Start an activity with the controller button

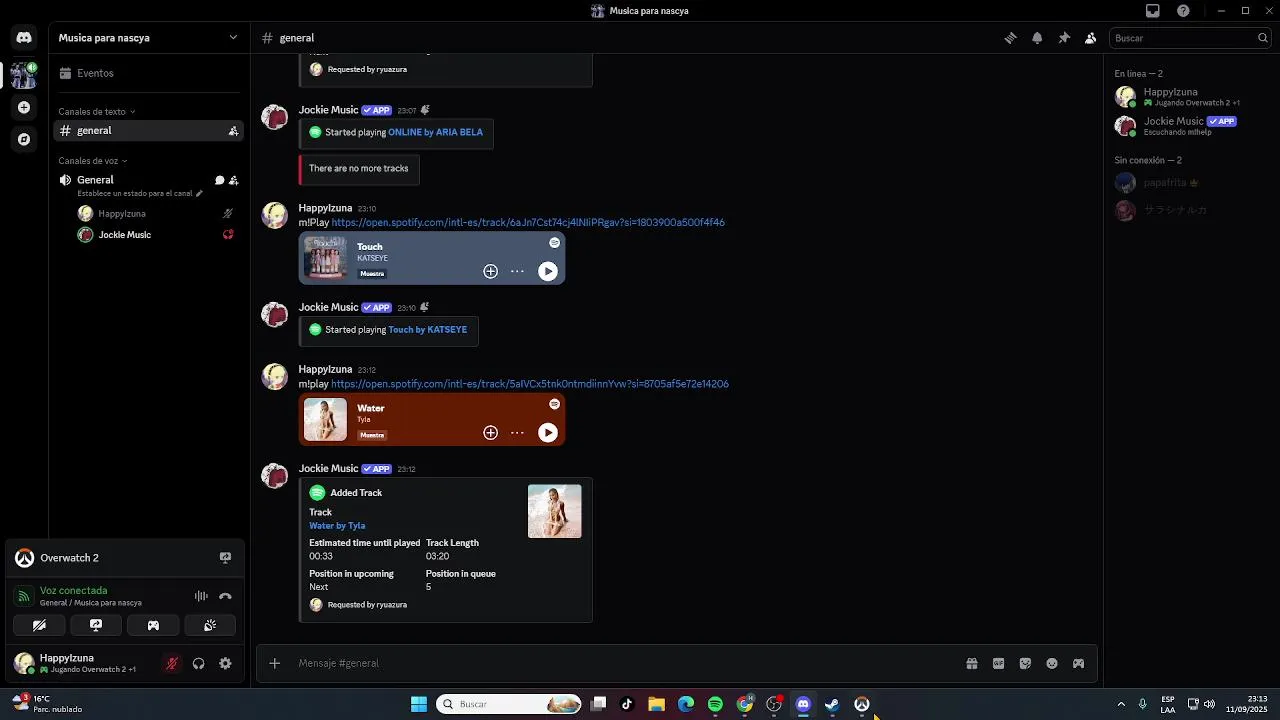point(153,625)
